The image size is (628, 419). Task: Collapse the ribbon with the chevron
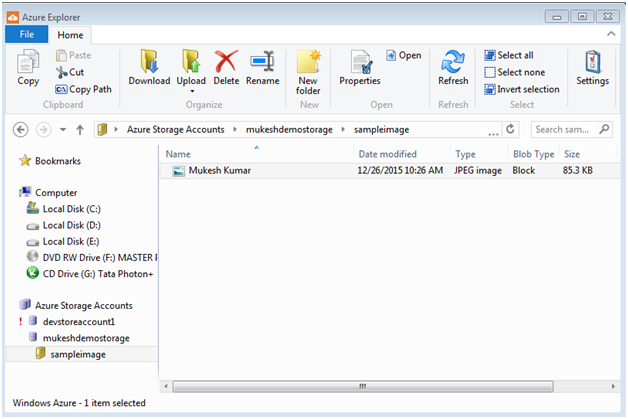click(x=611, y=34)
